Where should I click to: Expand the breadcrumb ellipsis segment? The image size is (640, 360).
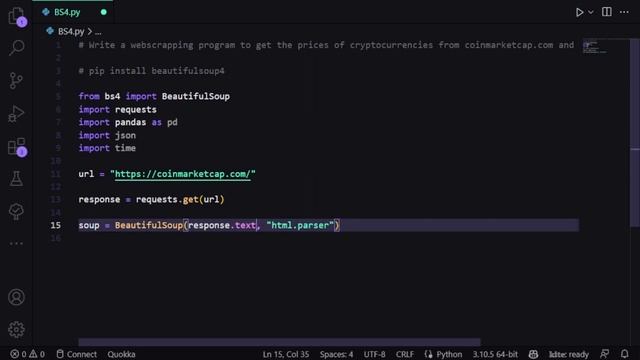pos(98,31)
